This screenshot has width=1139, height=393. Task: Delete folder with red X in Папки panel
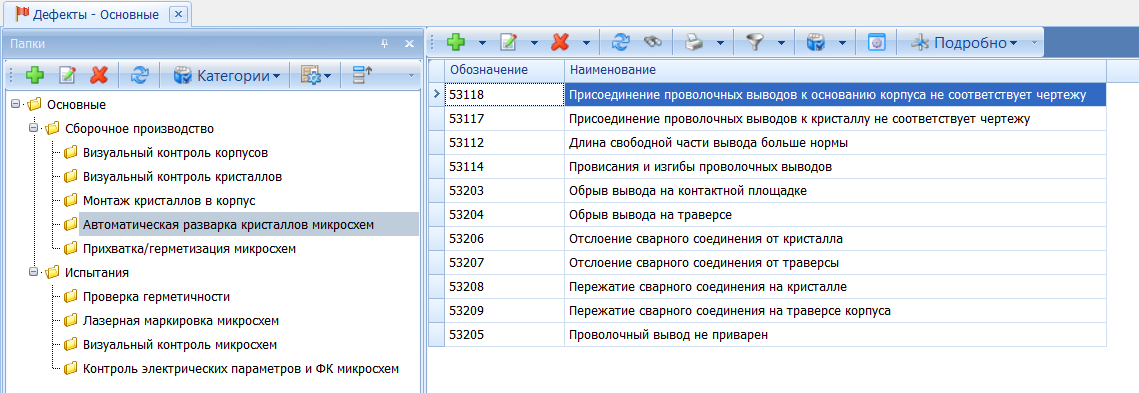(x=99, y=76)
